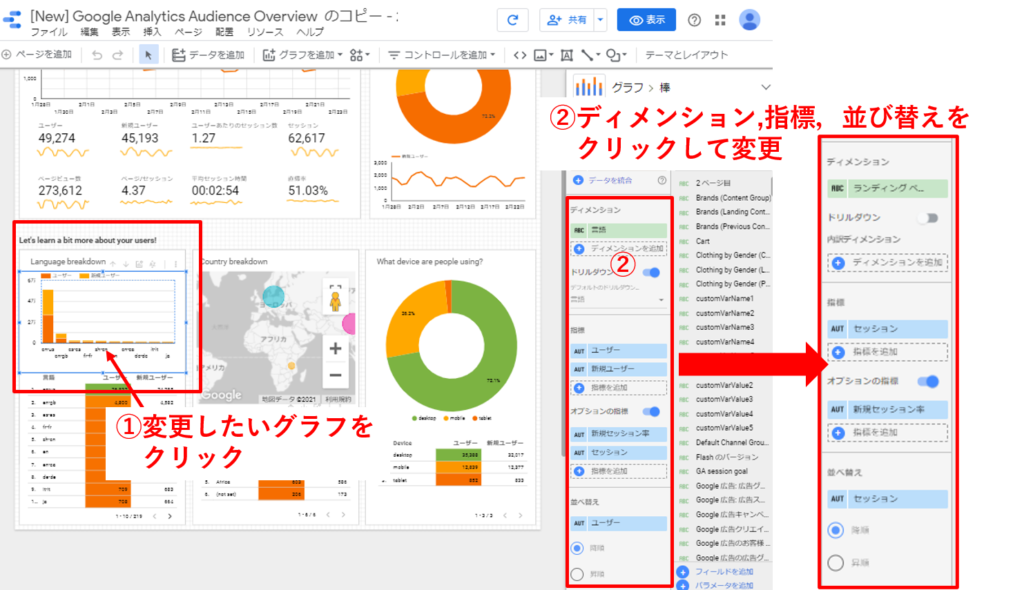The width and height of the screenshot is (1024, 590).
Task: Click the redo arrow icon
Action: point(118,55)
